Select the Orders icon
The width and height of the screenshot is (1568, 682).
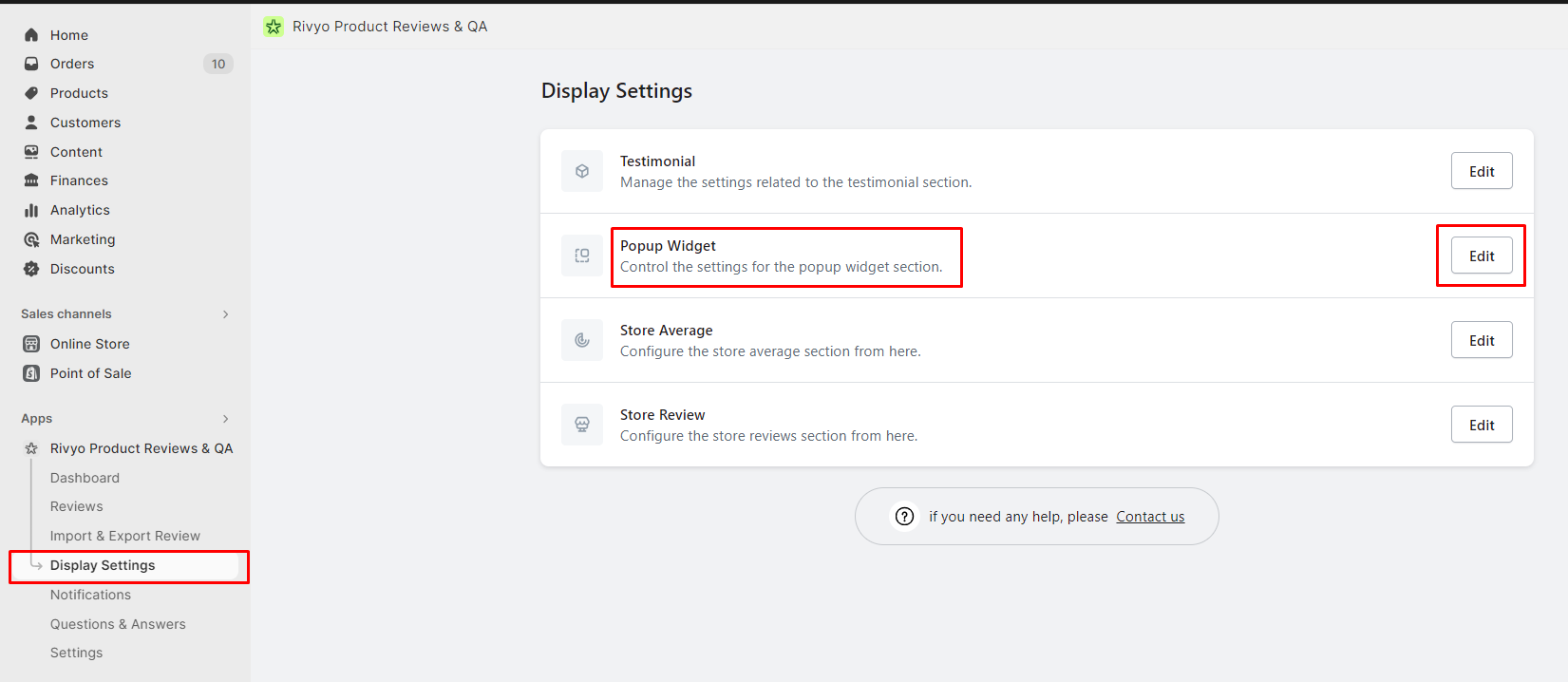point(30,64)
